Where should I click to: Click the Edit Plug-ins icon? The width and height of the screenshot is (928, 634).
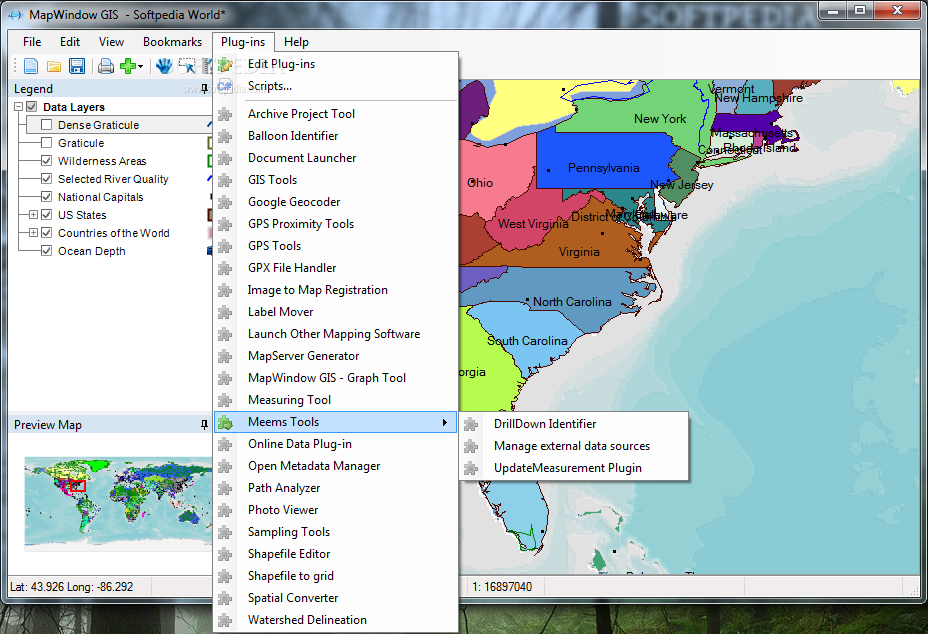coord(225,64)
